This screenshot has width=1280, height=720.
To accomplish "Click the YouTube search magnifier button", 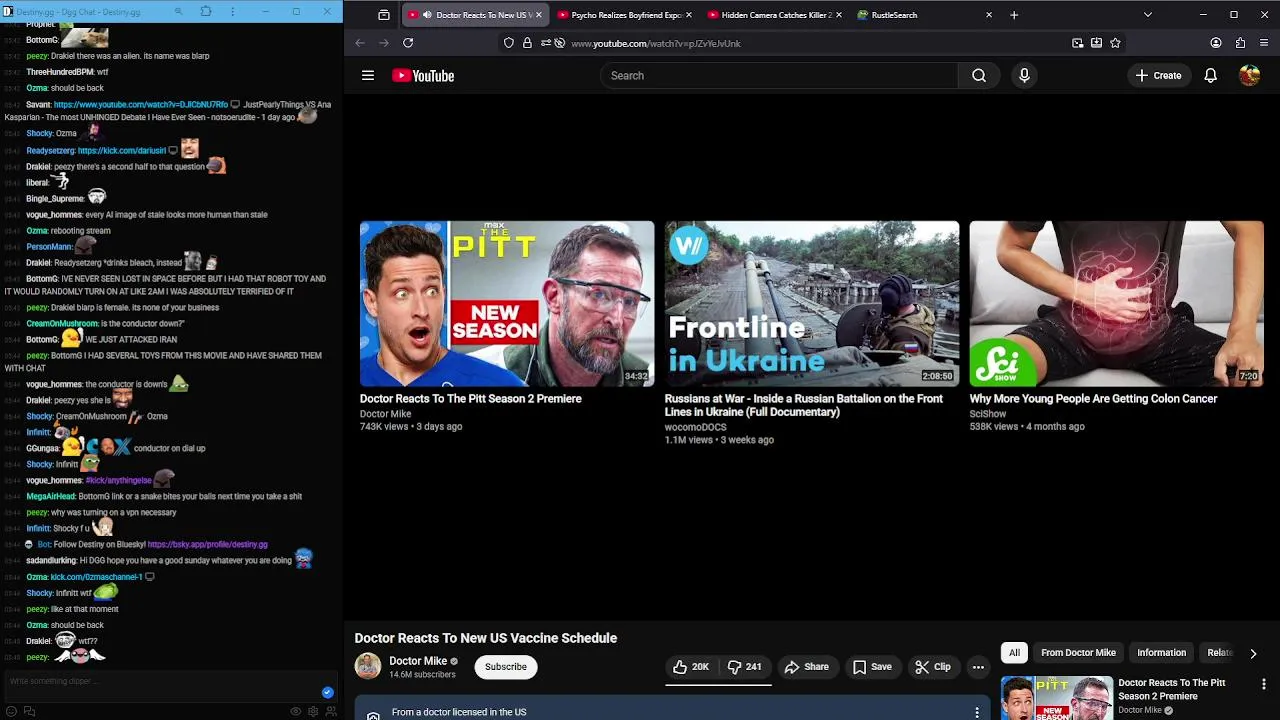I will point(979,76).
